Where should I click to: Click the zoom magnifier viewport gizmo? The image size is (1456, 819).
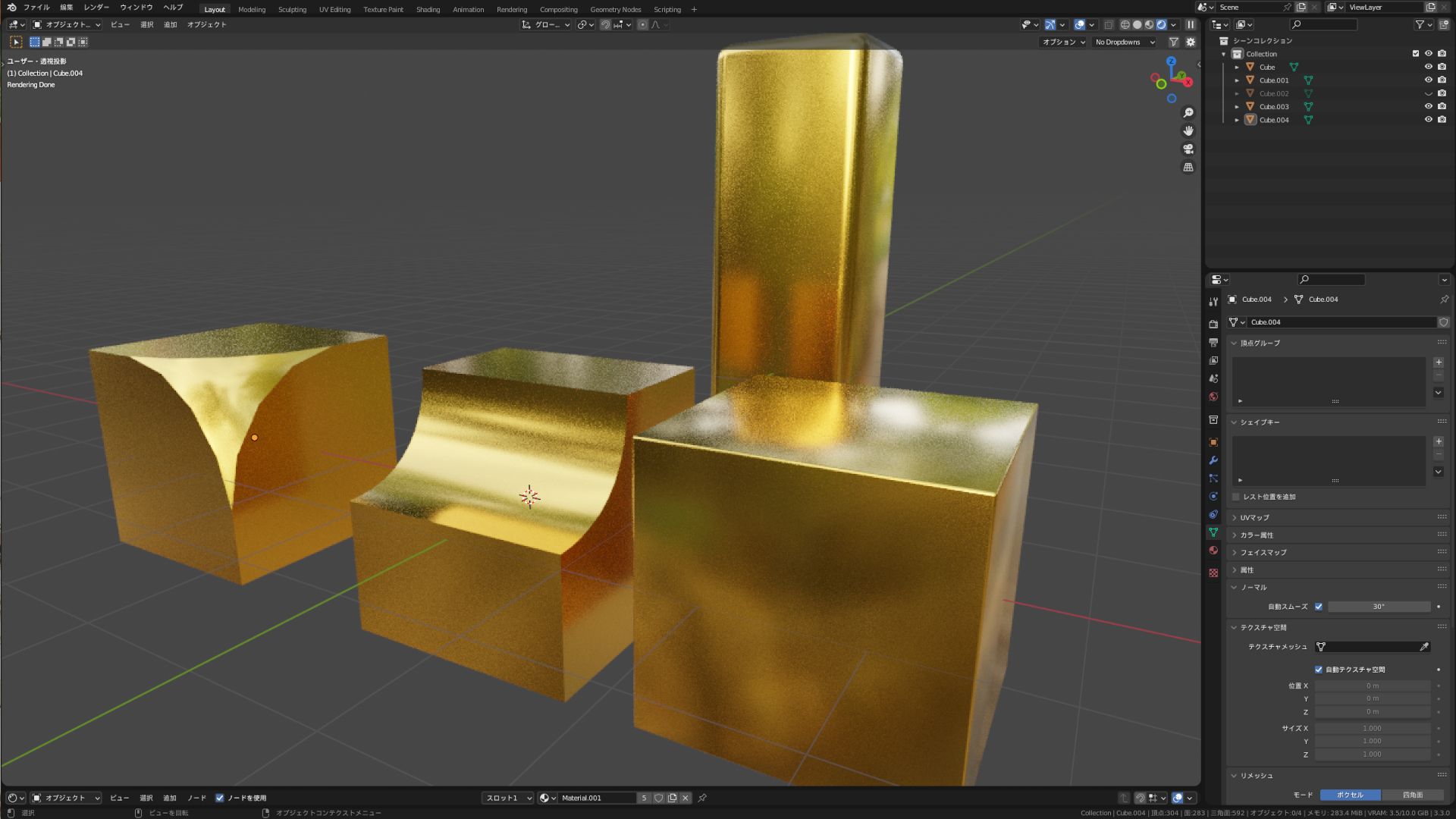1188,113
